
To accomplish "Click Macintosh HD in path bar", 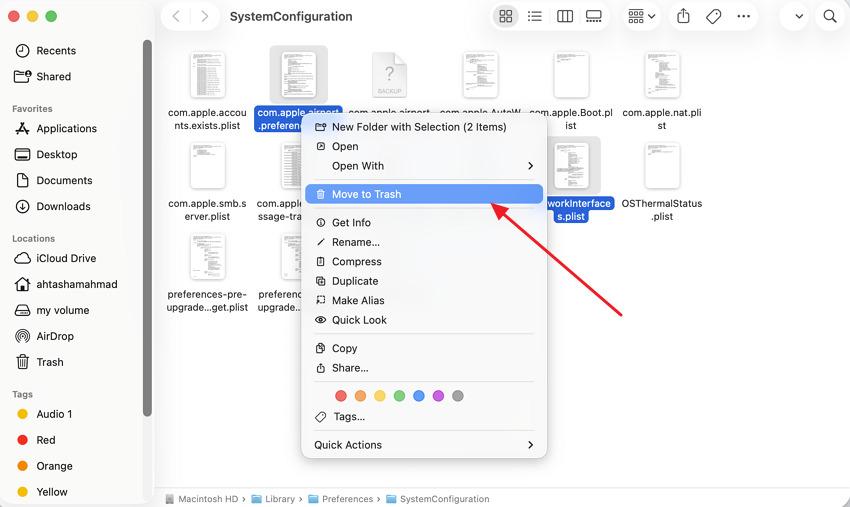I will 202,499.
